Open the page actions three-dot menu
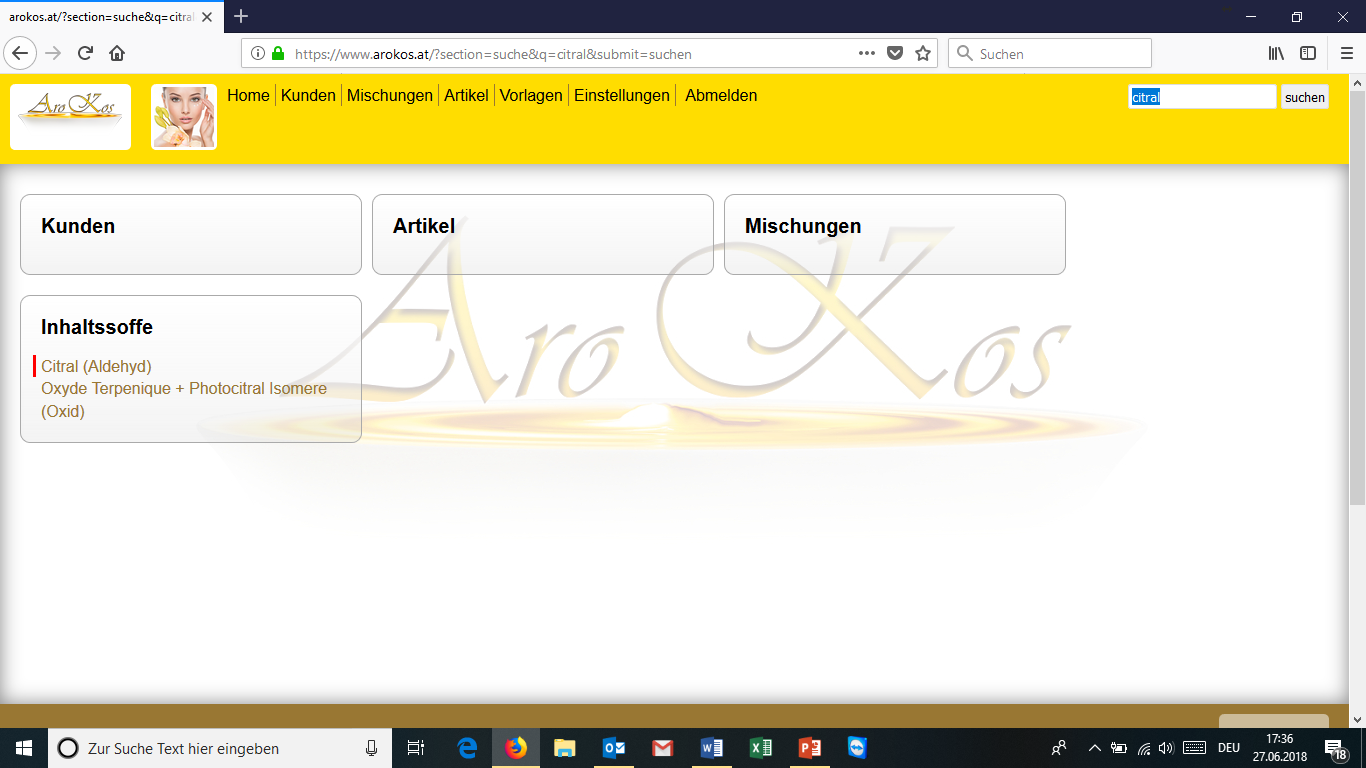 coord(867,53)
